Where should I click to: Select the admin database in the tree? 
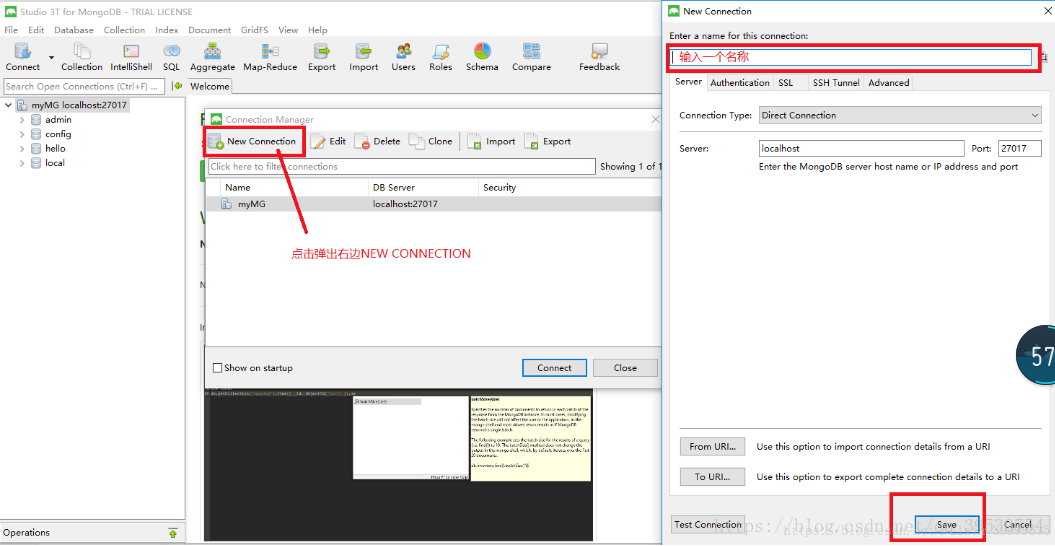coord(58,120)
